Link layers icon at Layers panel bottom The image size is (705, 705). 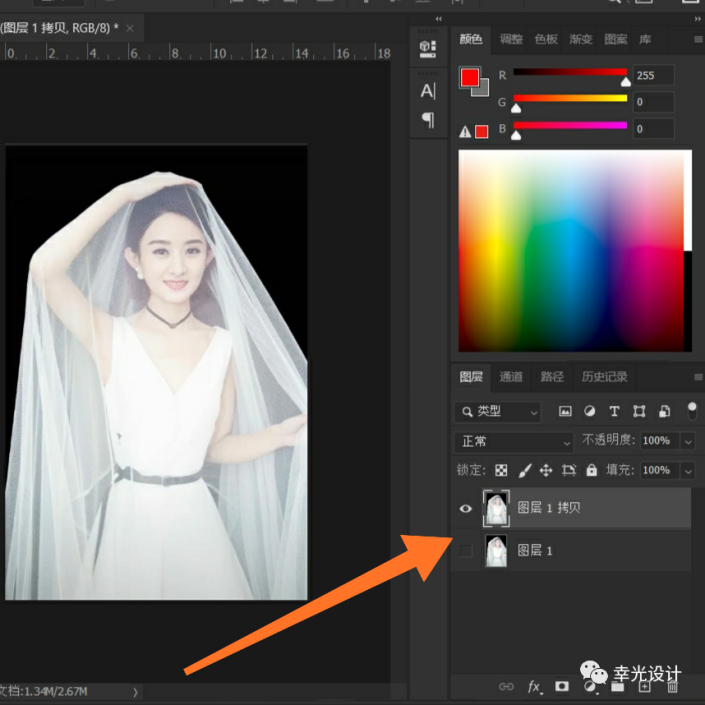pos(506,687)
